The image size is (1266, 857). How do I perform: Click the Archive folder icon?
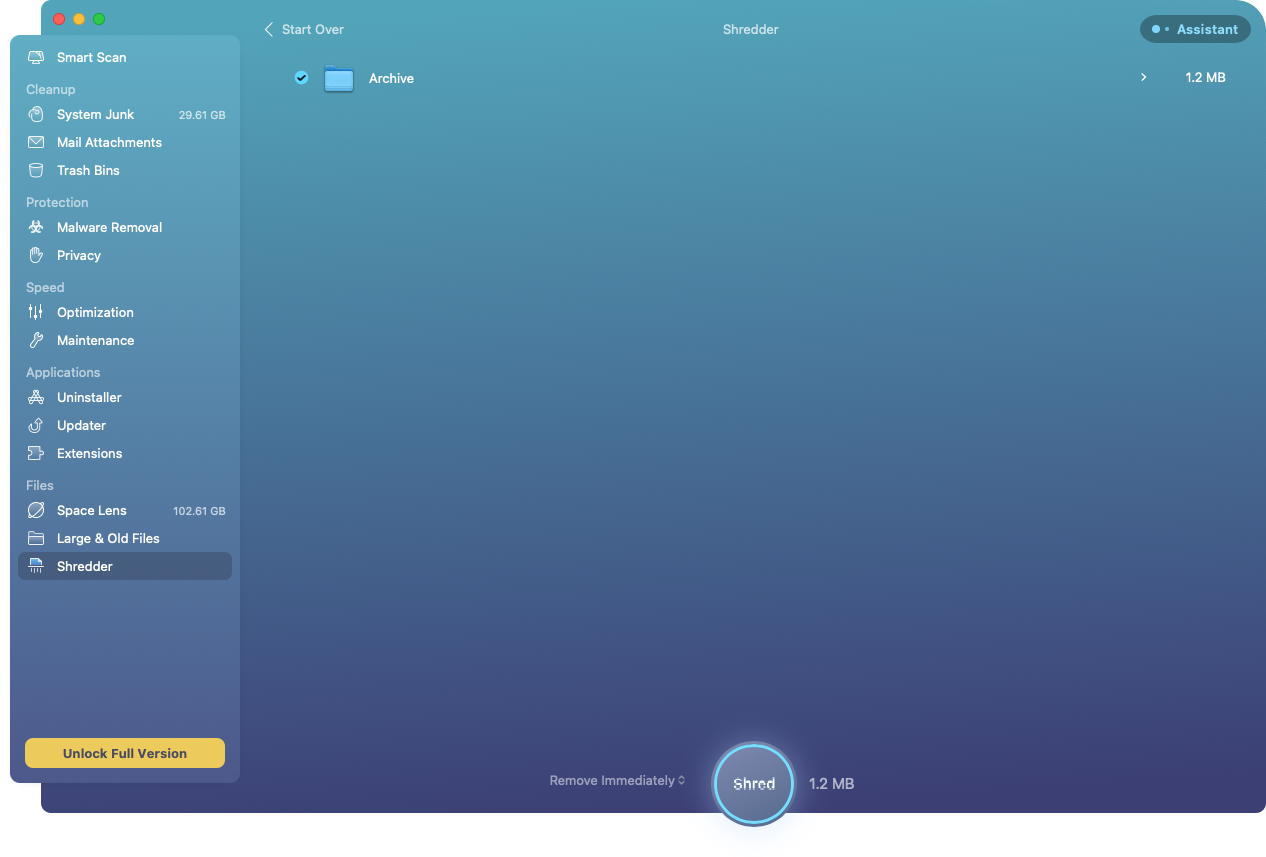click(339, 78)
